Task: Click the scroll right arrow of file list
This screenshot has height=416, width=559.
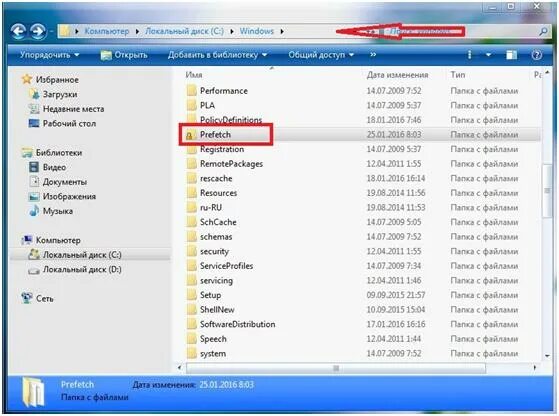Action: (535, 368)
